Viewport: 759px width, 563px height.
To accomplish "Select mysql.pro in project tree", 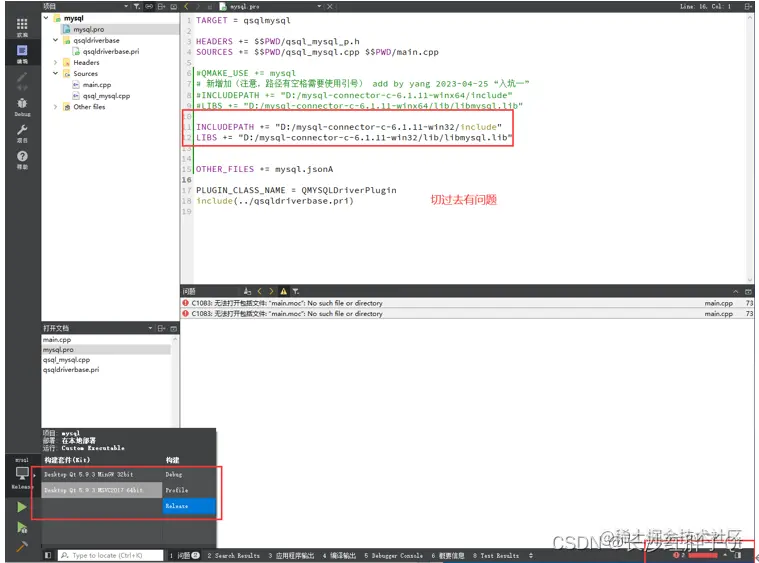I will point(88,29).
